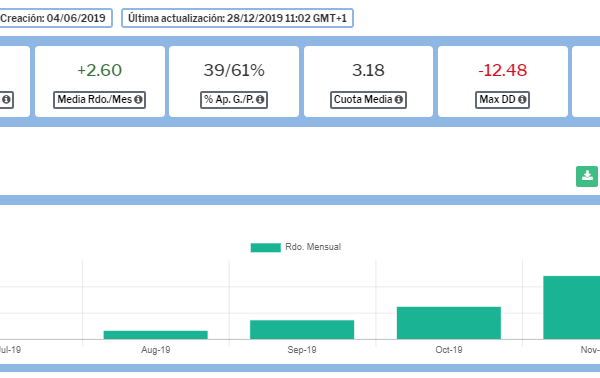This screenshot has width=600, height=378.
Task: Click the Max DD label button
Action: pos(502,100)
